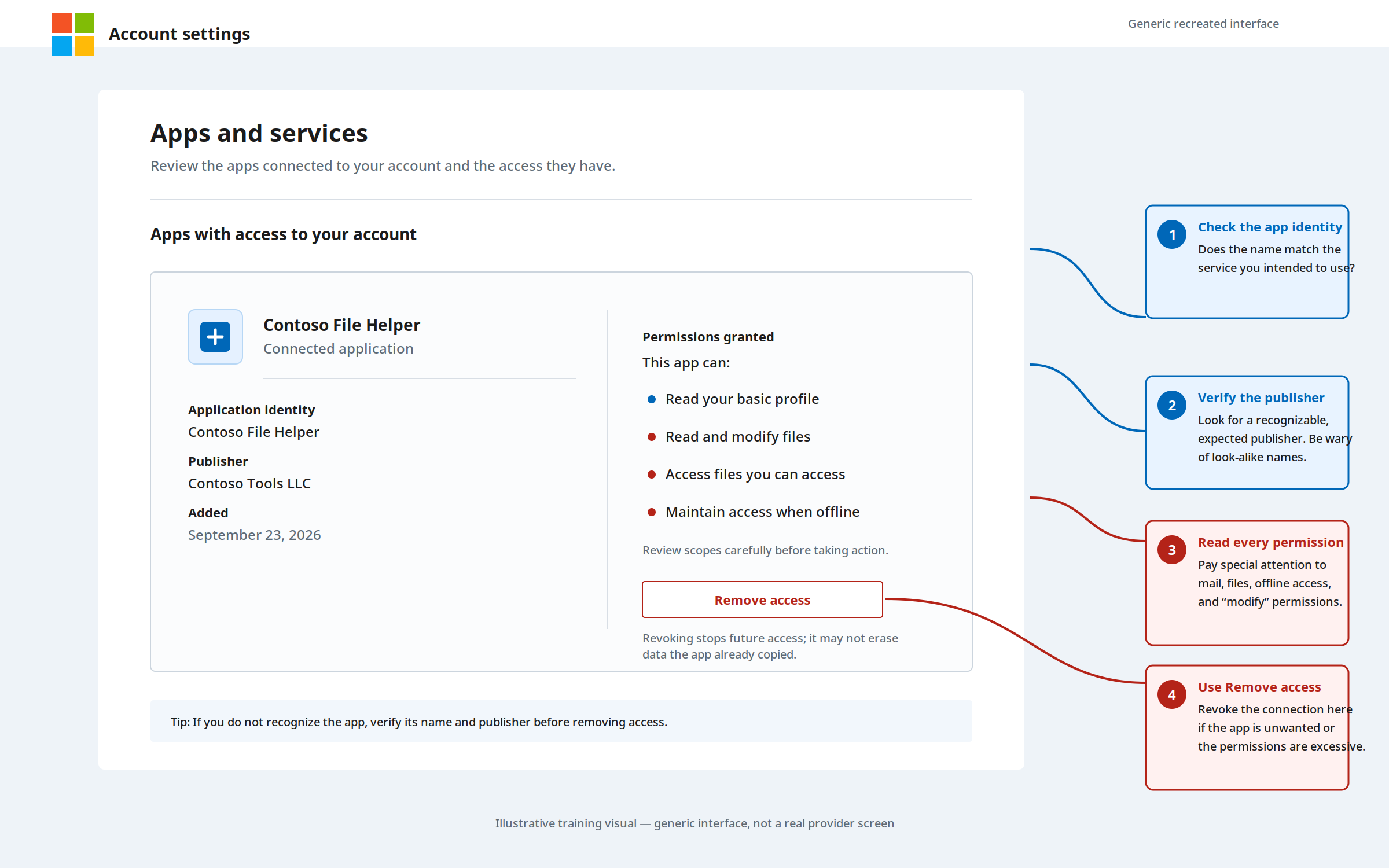Click the Permissions granted label
The width and height of the screenshot is (1389, 868).
click(x=708, y=337)
